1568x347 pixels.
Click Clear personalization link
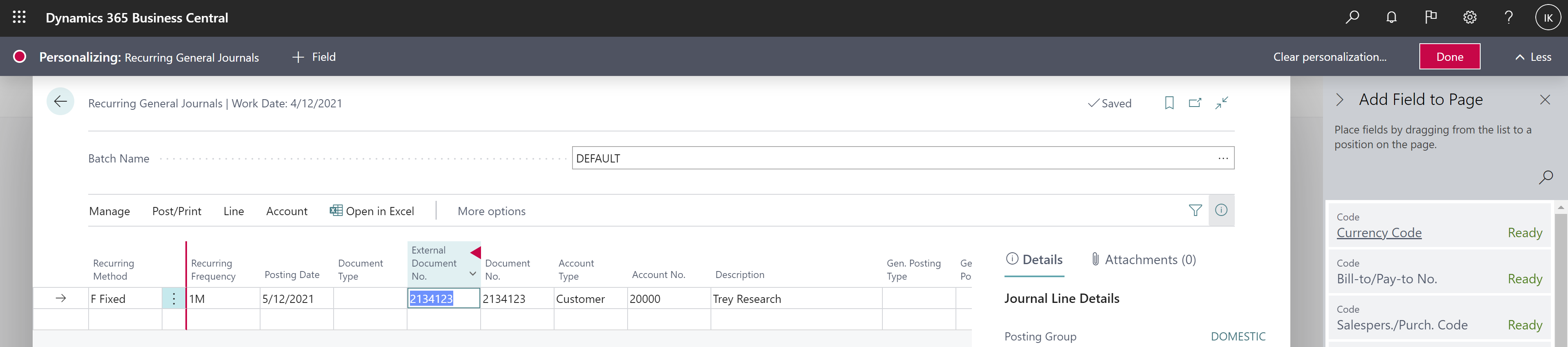coord(1330,57)
